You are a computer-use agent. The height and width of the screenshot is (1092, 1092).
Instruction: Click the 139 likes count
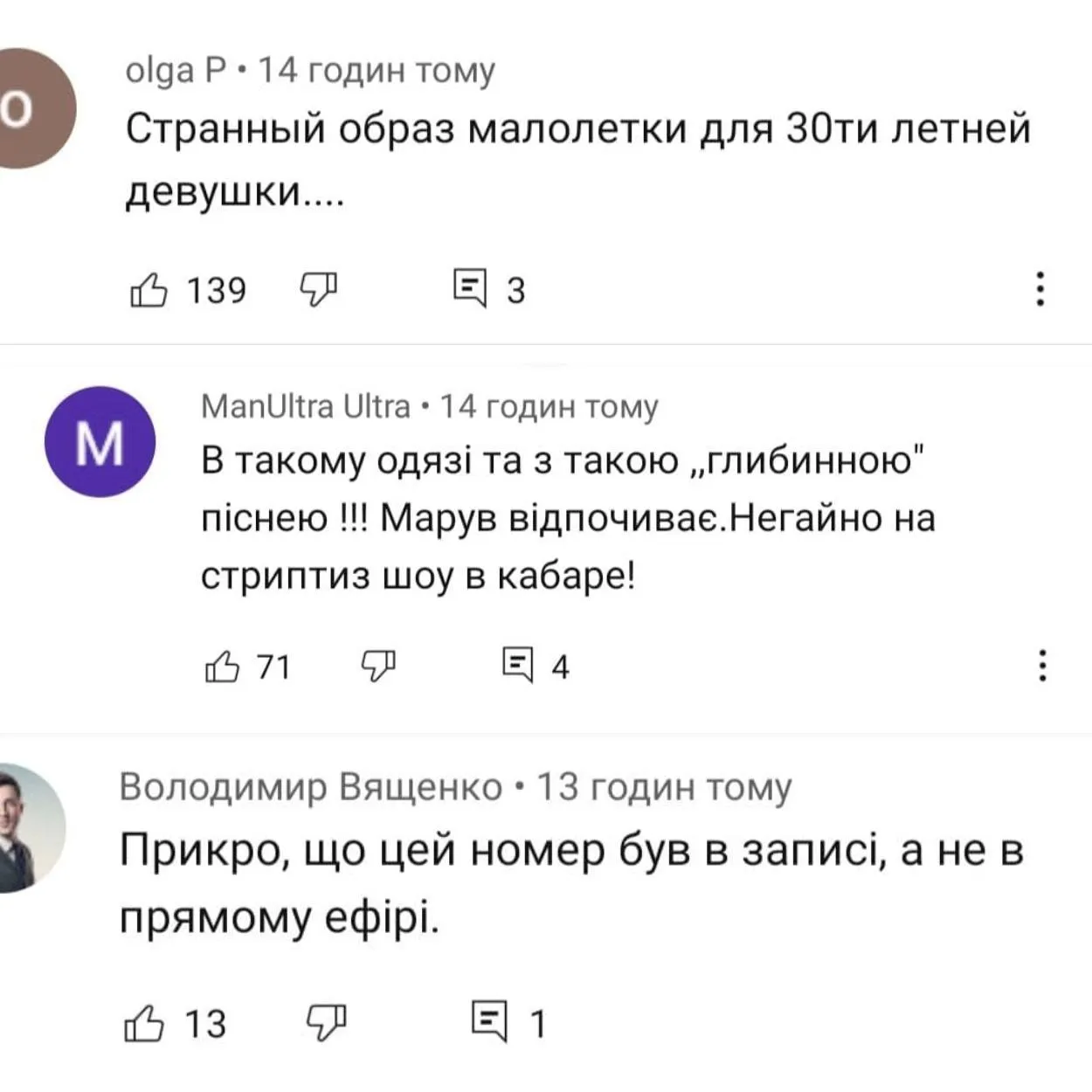click(x=217, y=290)
